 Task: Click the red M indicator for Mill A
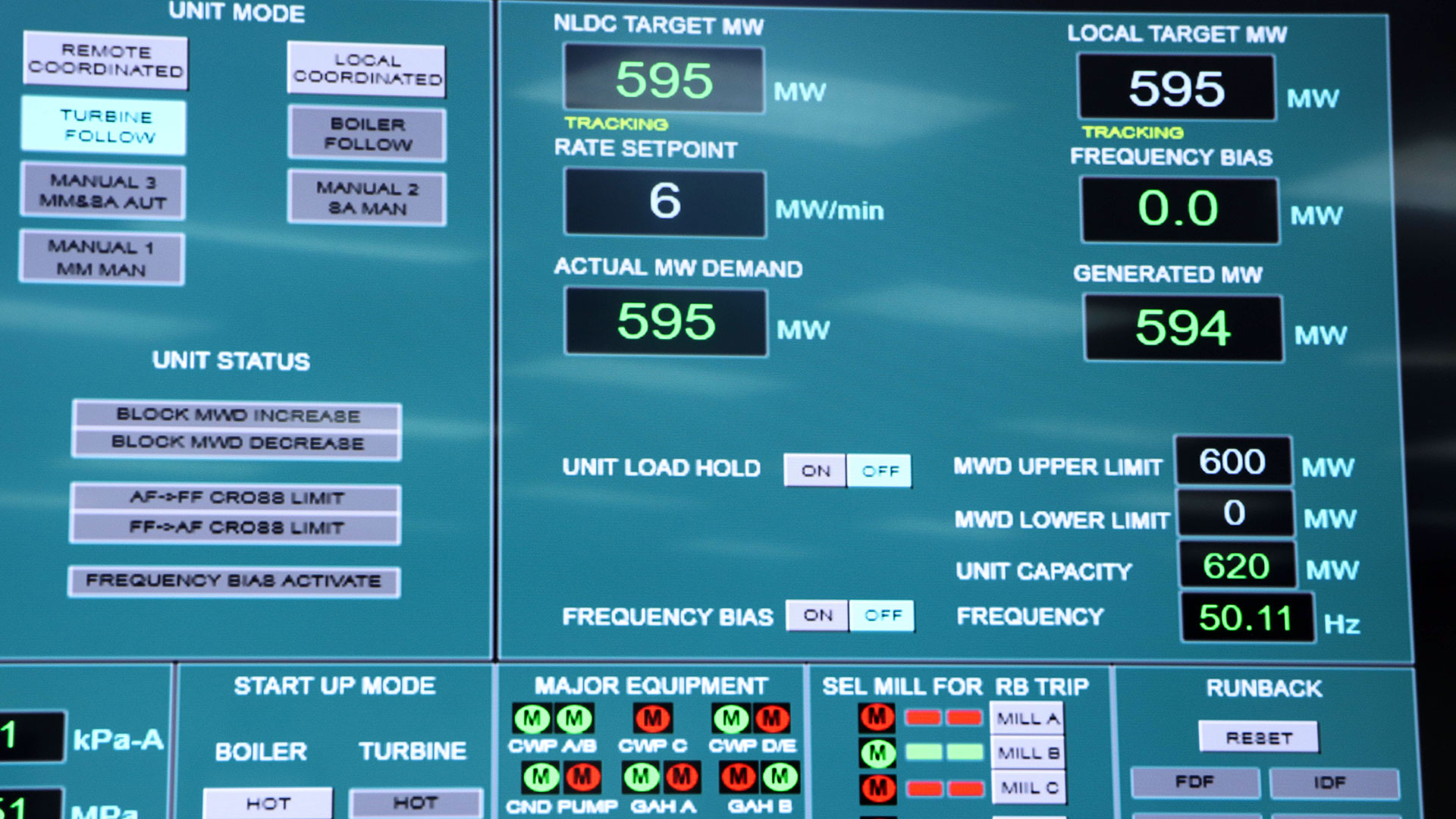(x=877, y=717)
